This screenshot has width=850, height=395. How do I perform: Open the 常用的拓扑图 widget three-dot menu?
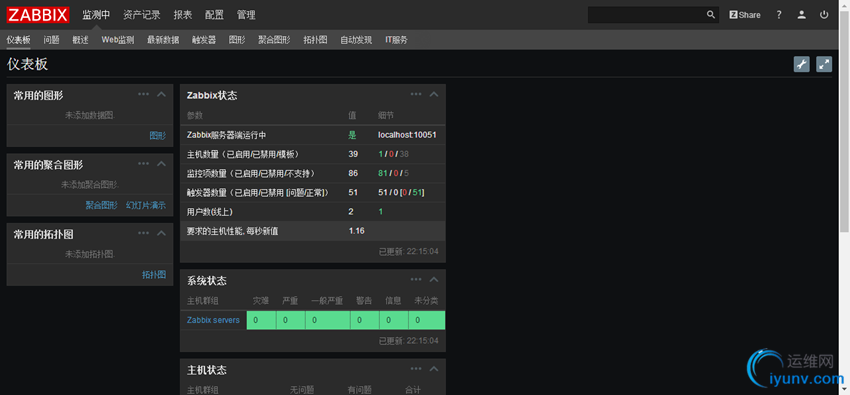tap(143, 233)
